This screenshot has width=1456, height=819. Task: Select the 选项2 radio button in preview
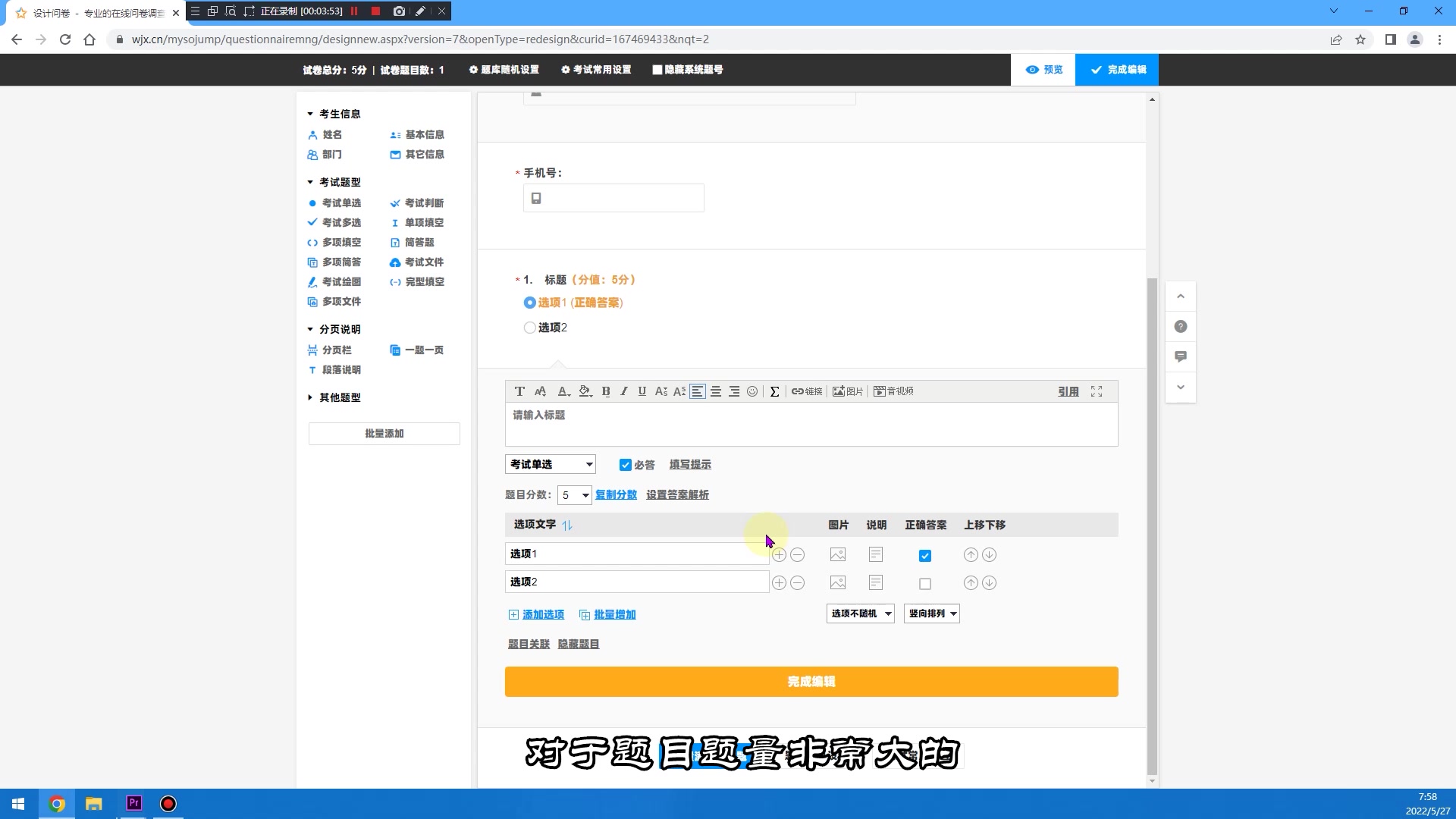[x=530, y=328]
